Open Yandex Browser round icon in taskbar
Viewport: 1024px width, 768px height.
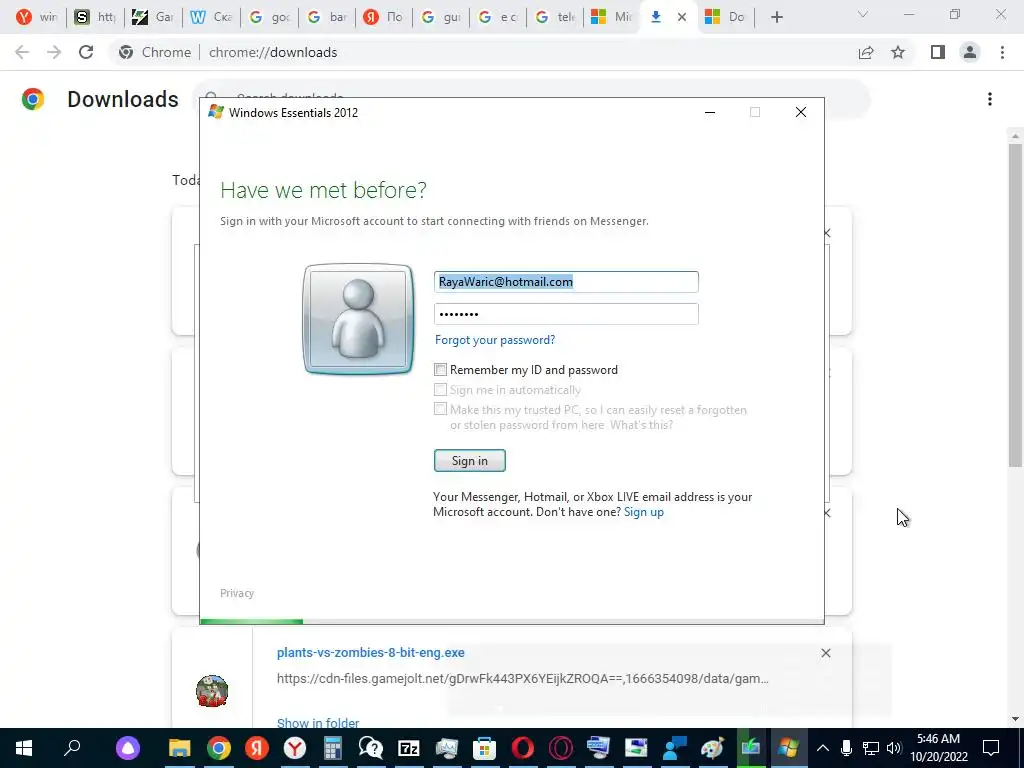click(x=295, y=748)
